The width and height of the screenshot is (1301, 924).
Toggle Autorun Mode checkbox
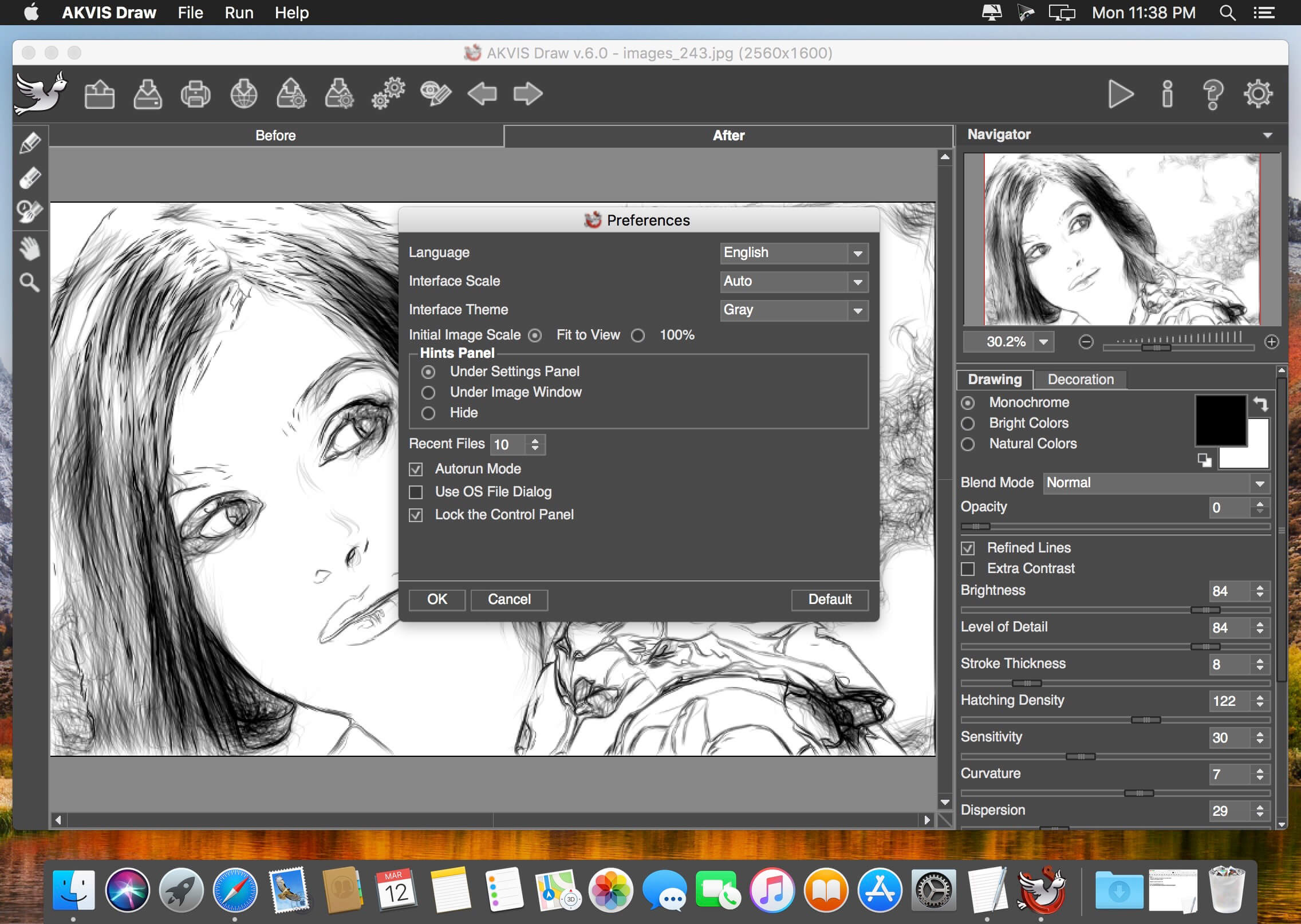coord(416,469)
